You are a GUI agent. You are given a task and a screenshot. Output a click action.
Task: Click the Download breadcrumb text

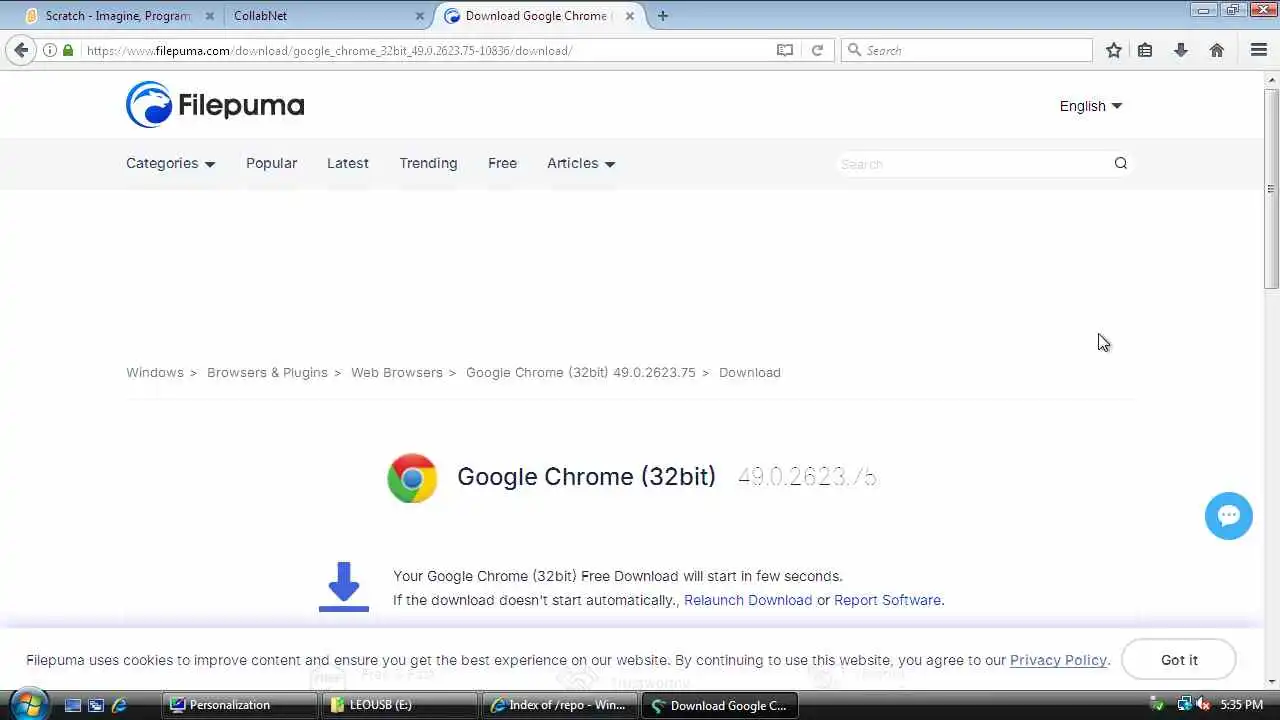[750, 372]
